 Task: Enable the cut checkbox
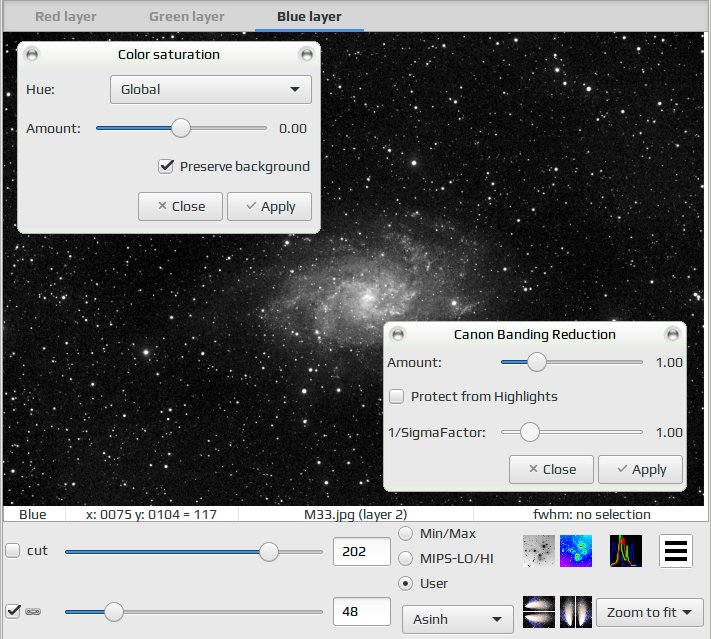(13, 551)
